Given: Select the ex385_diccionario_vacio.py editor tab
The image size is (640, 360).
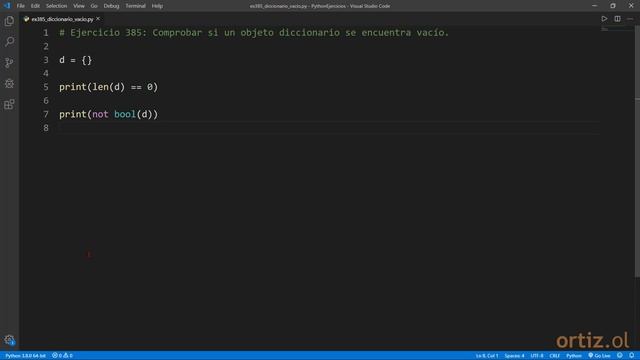Looking at the screenshot, I should pos(62,19).
